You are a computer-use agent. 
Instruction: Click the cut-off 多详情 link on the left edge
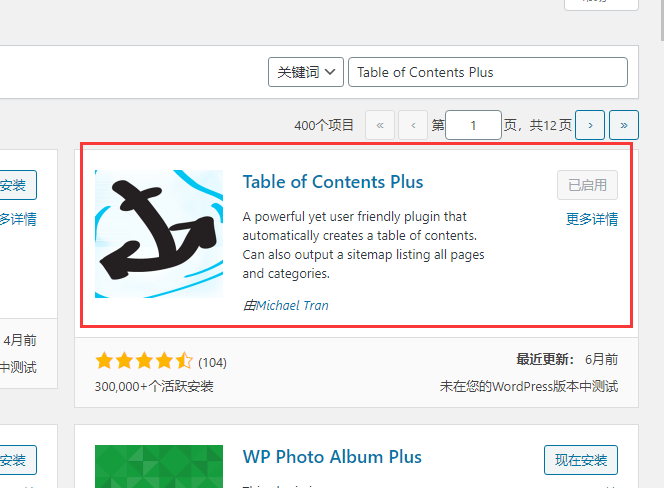[18, 219]
